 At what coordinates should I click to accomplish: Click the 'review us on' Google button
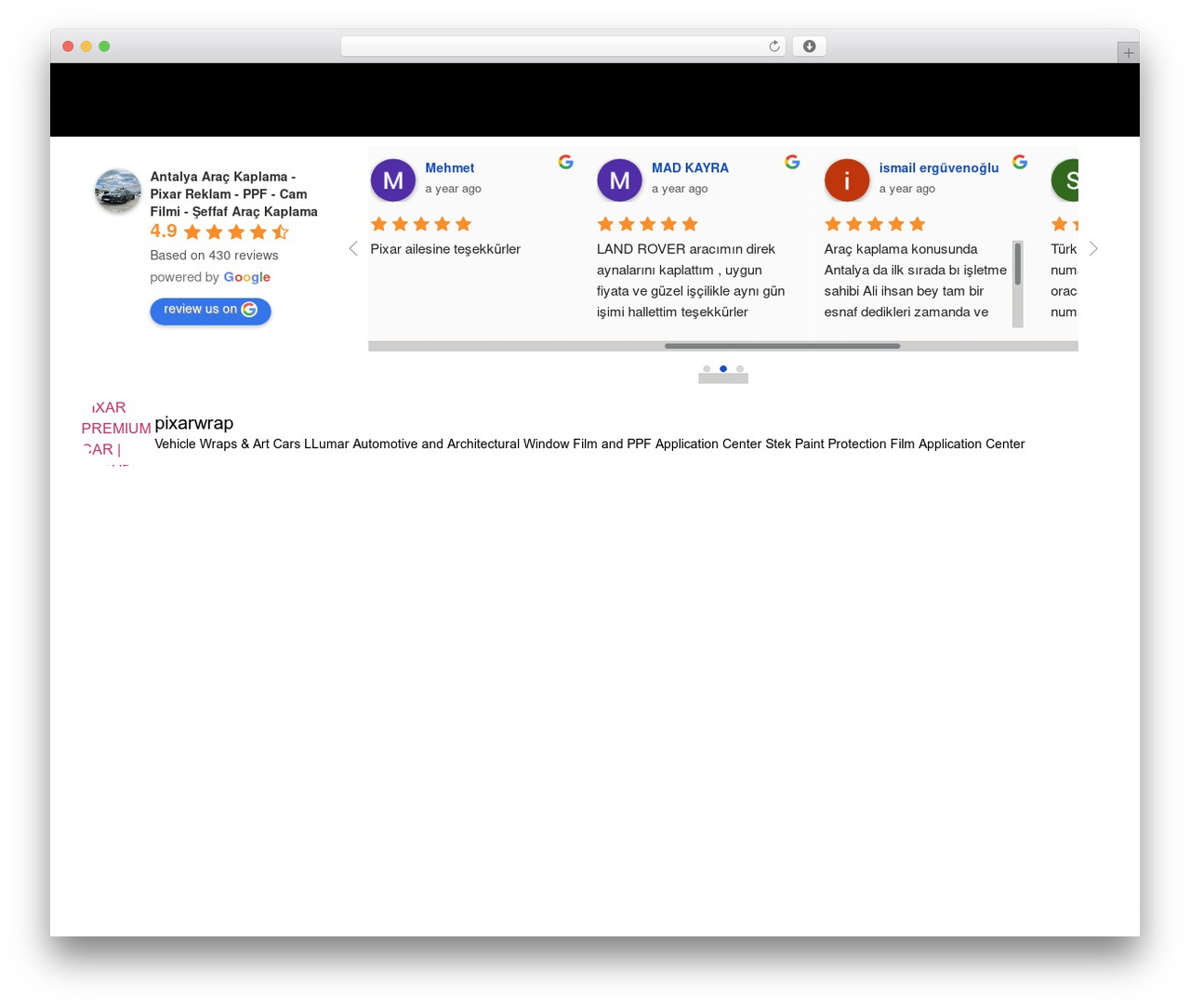point(210,311)
